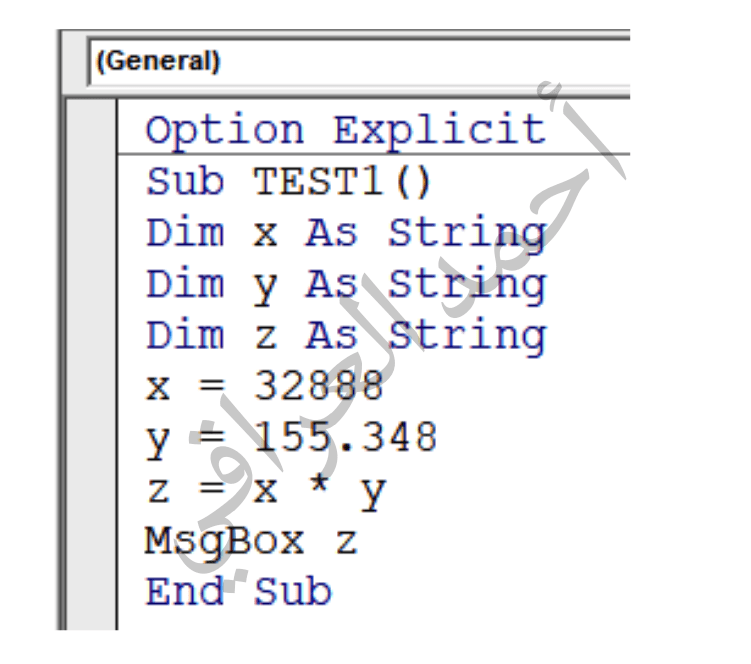
Task: Place cursor on Dim y As String line
Action: 345,285
